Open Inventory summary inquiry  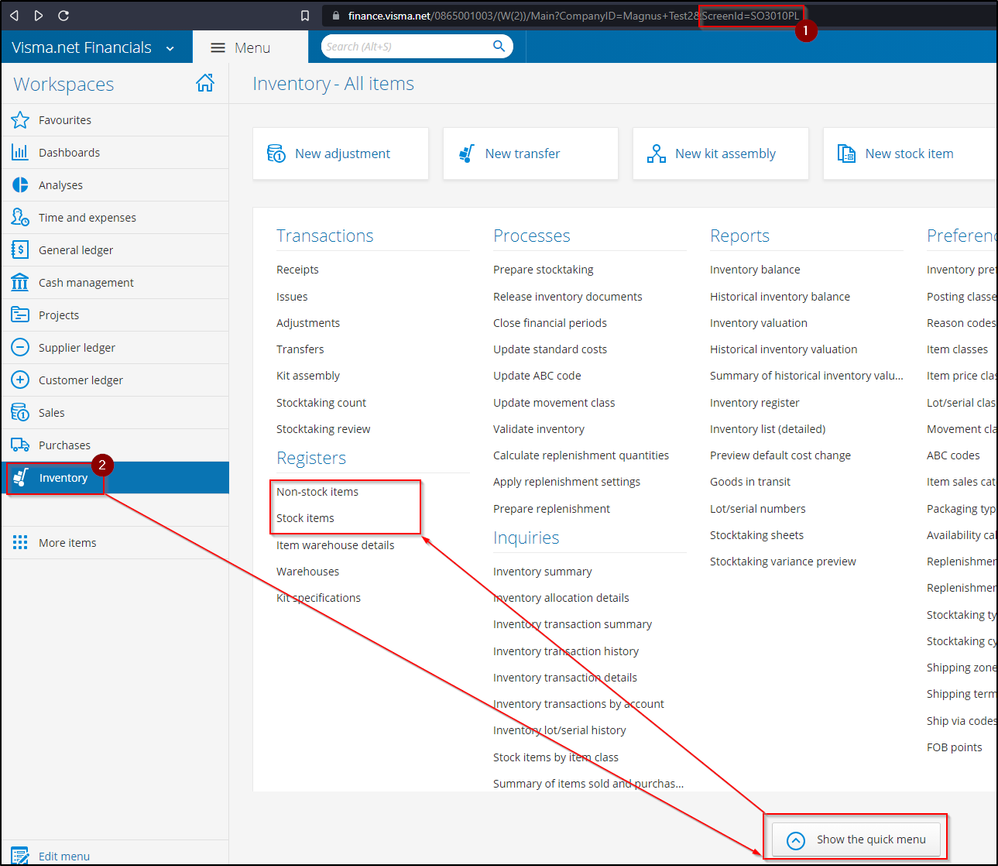point(542,571)
